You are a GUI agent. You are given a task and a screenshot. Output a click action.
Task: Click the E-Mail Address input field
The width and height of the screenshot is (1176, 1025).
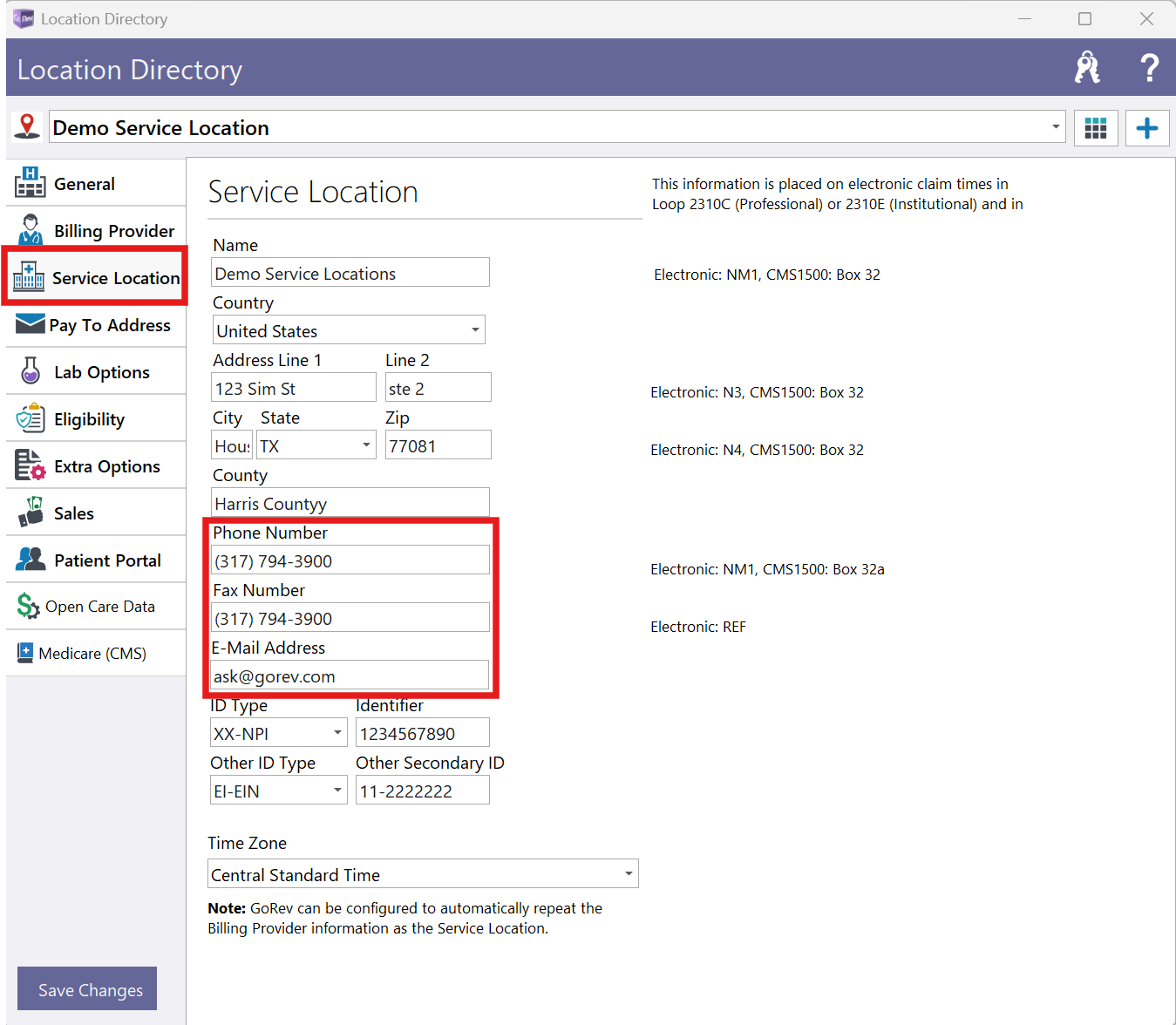(x=350, y=676)
